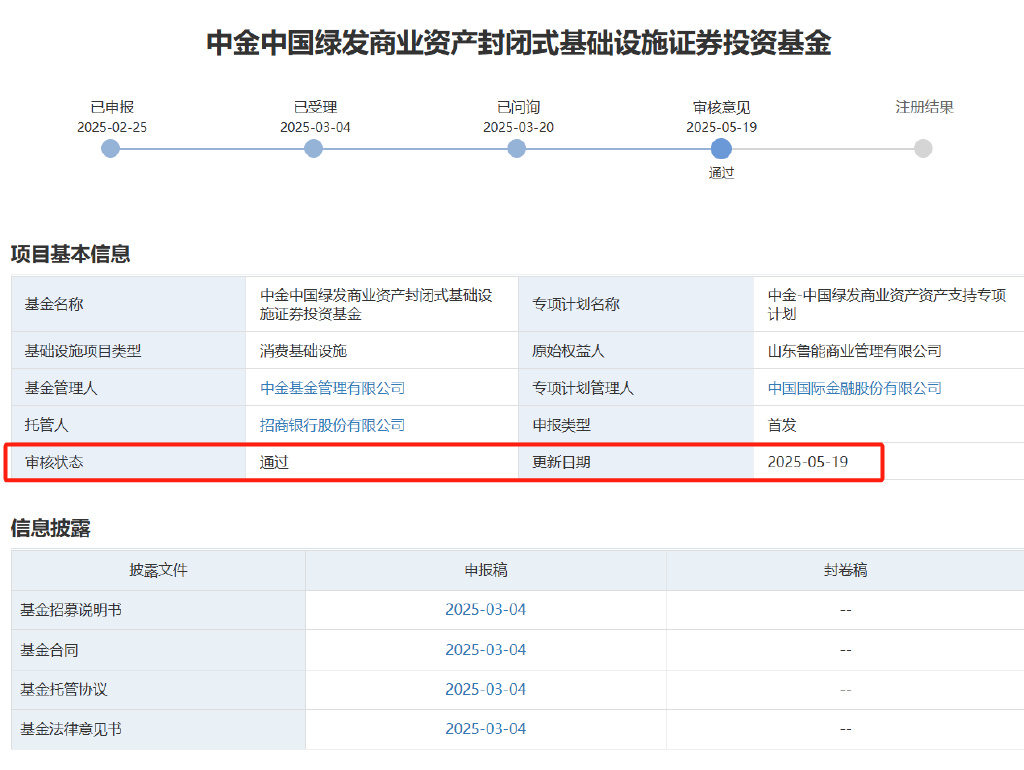
Task: Click the 已申报 timeline node dot
Action: pos(110,149)
